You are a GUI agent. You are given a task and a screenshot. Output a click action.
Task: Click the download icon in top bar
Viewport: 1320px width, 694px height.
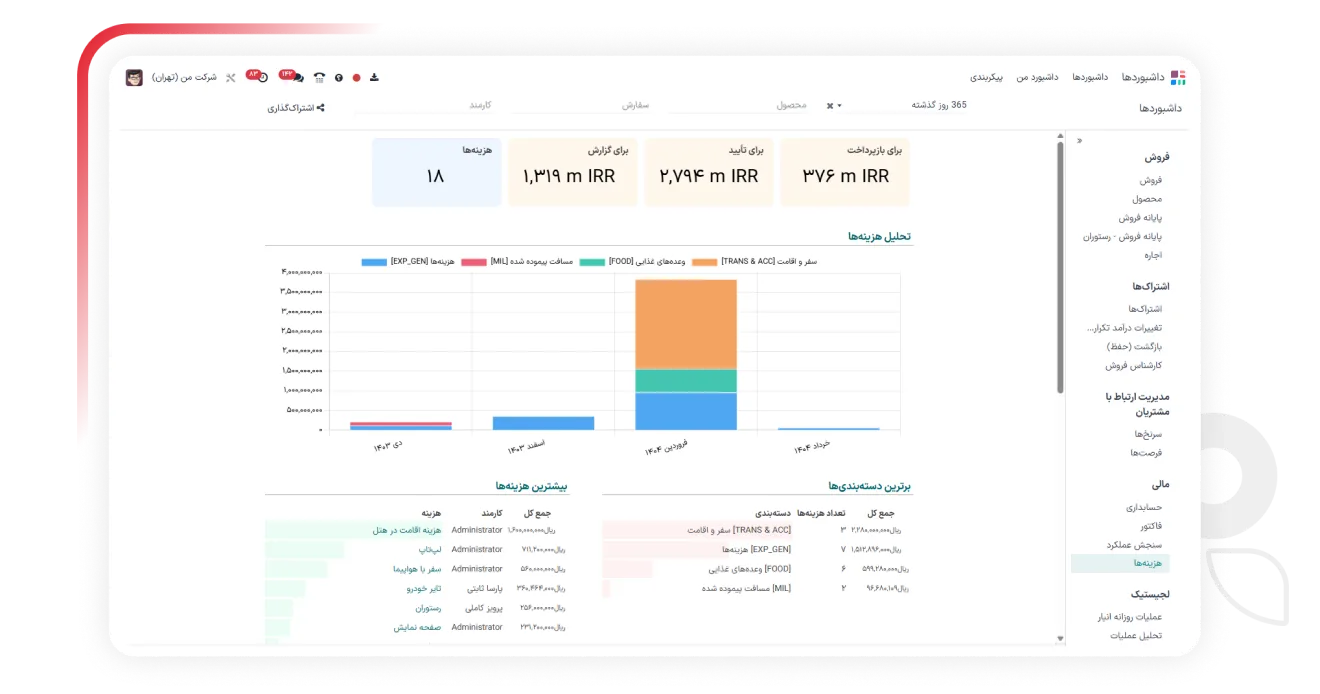(374, 77)
